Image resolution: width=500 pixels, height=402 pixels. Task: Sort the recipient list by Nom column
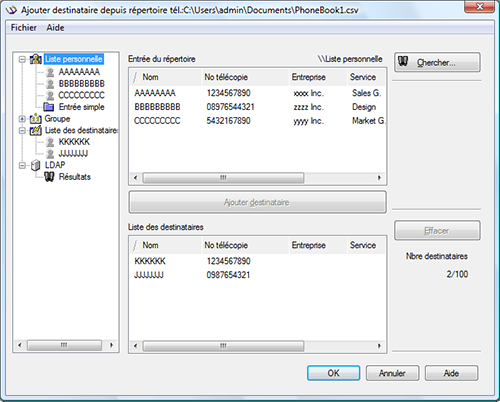click(x=166, y=245)
